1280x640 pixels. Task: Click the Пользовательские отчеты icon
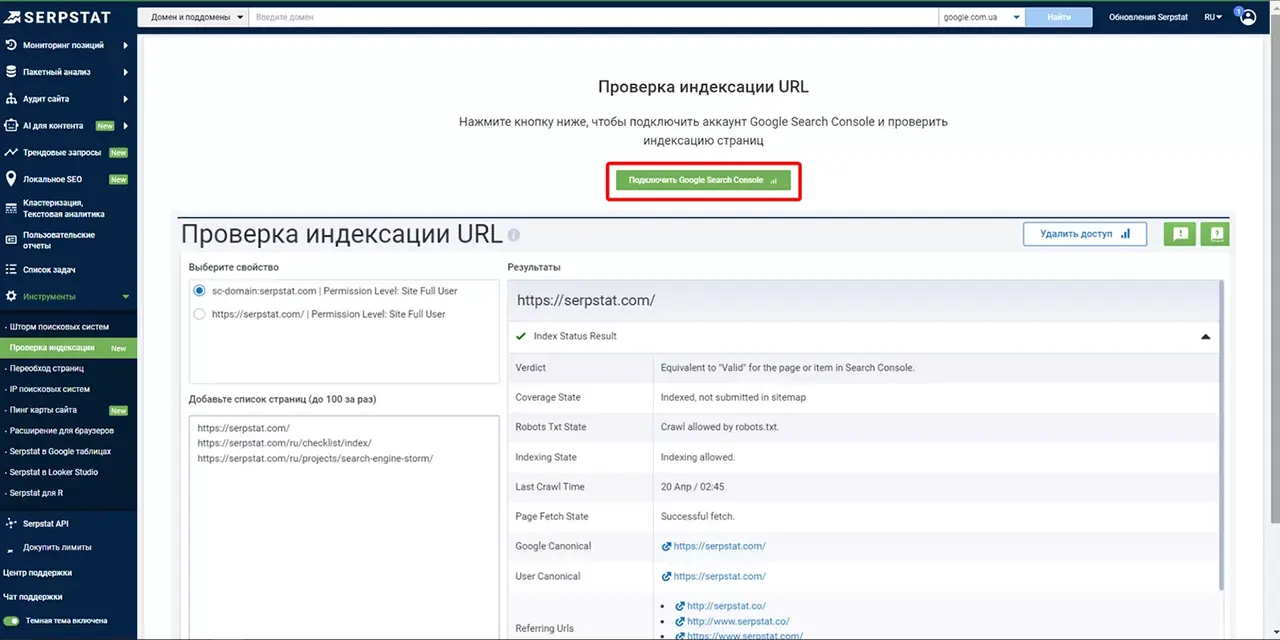pyautogui.click(x=11, y=240)
